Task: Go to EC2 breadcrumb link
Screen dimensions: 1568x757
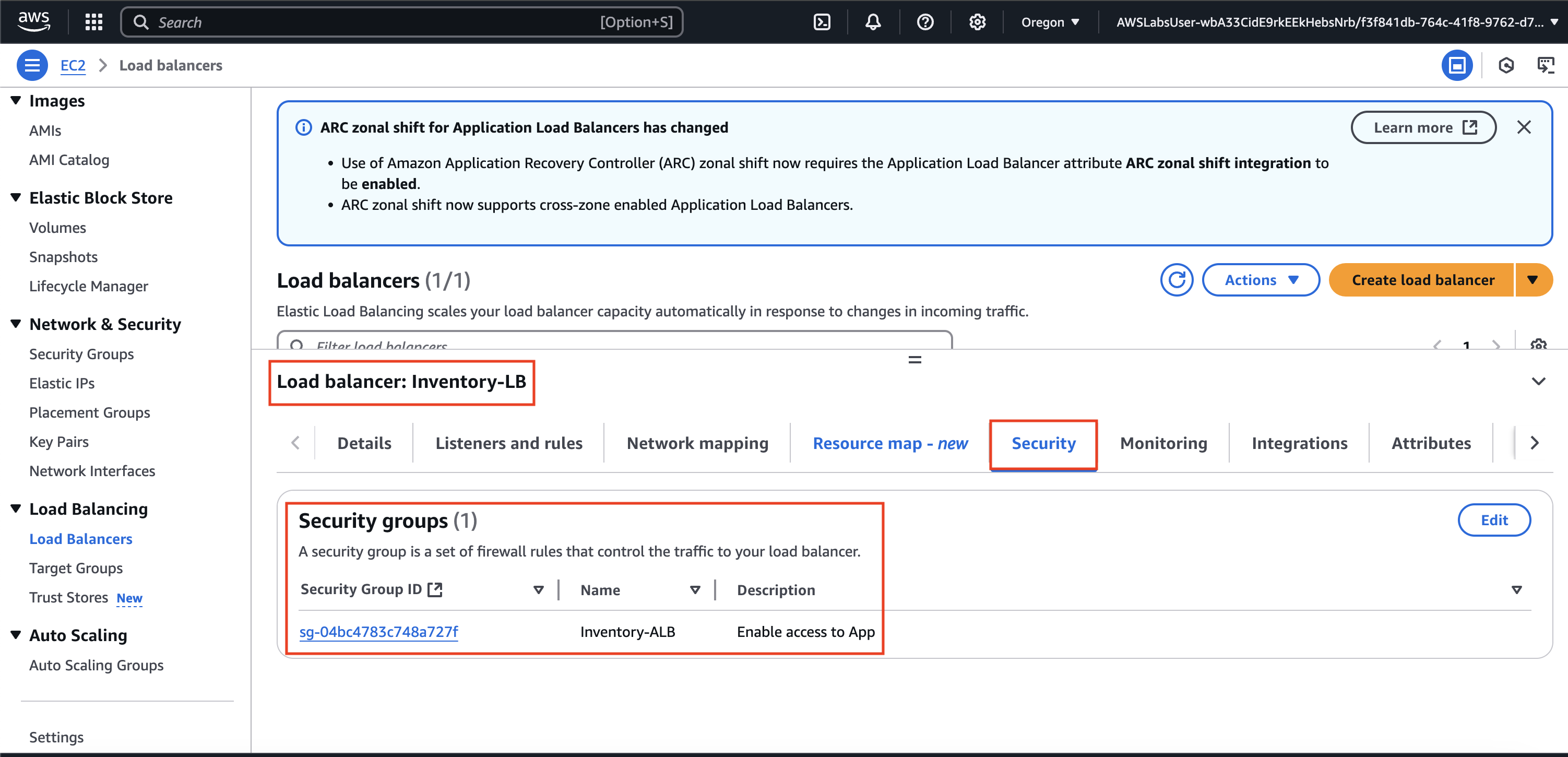Action: click(x=73, y=65)
